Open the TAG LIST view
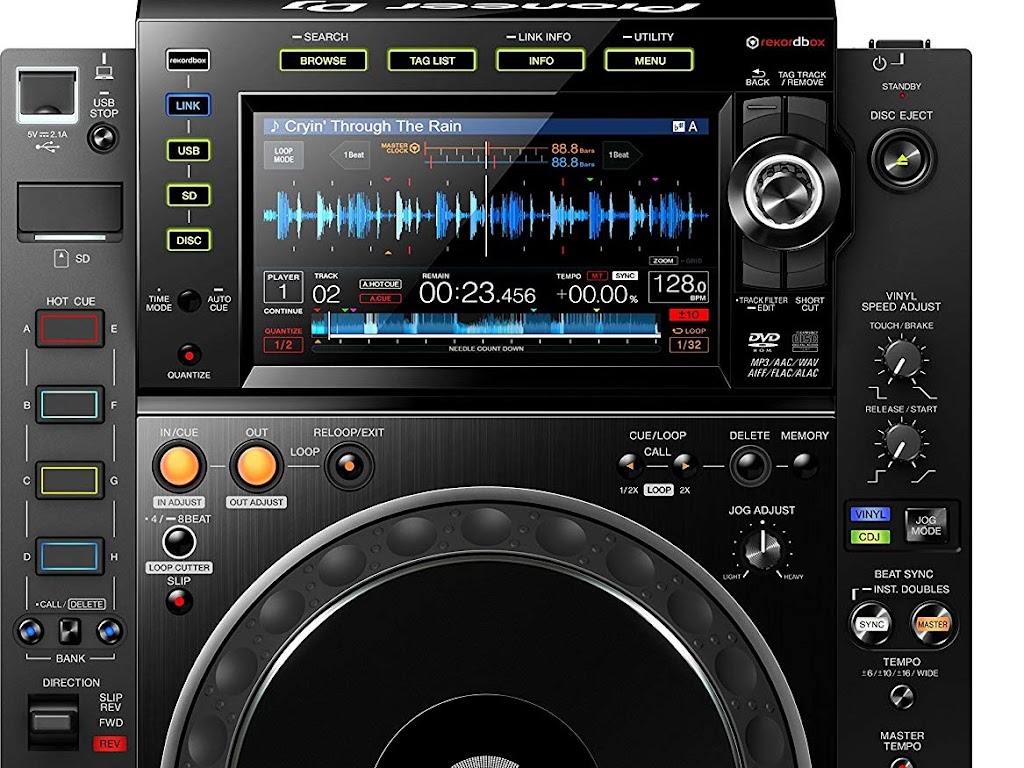The height and width of the screenshot is (768, 1024). (432, 61)
